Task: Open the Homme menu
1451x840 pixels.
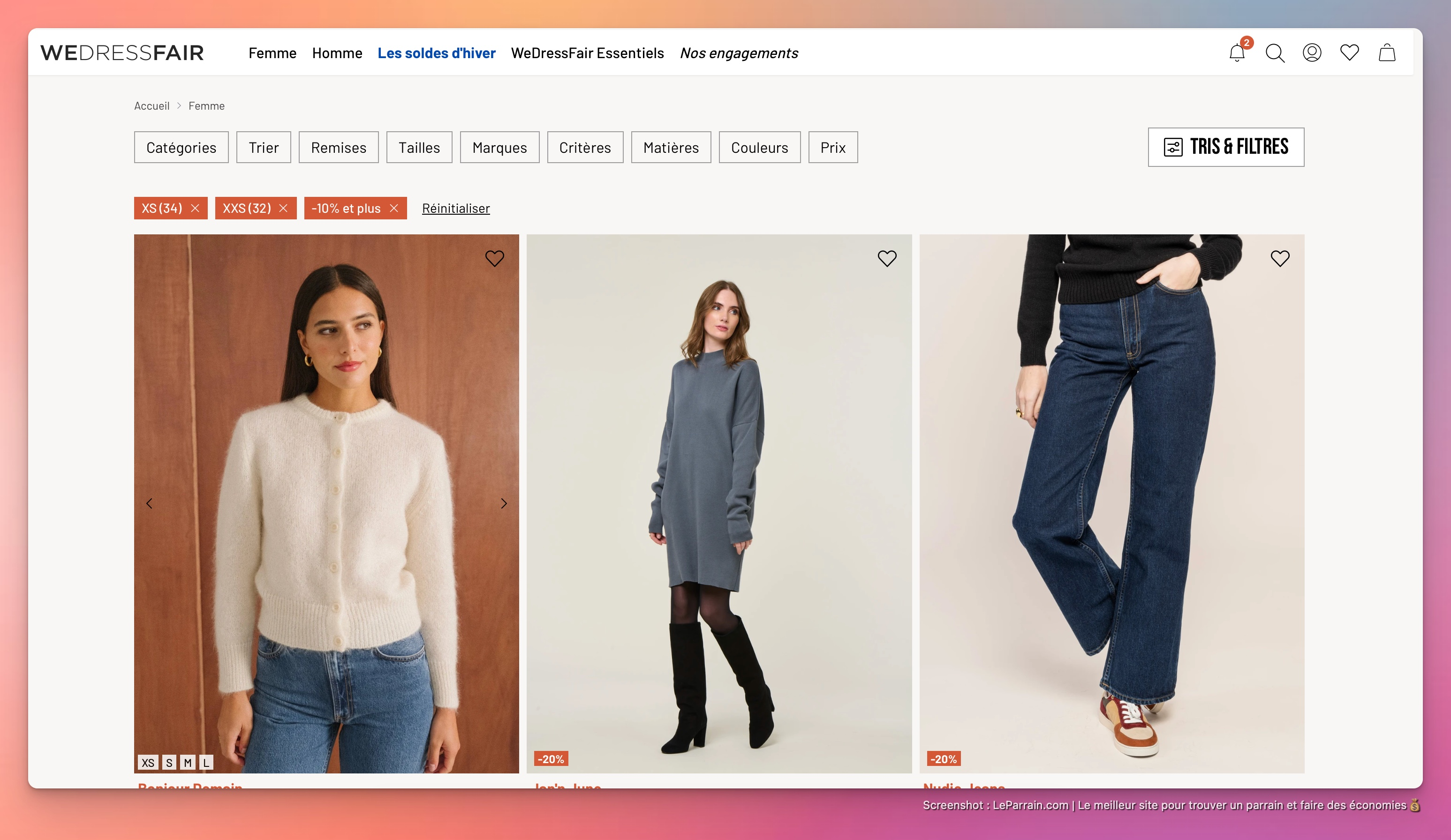Action: tap(337, 53)
